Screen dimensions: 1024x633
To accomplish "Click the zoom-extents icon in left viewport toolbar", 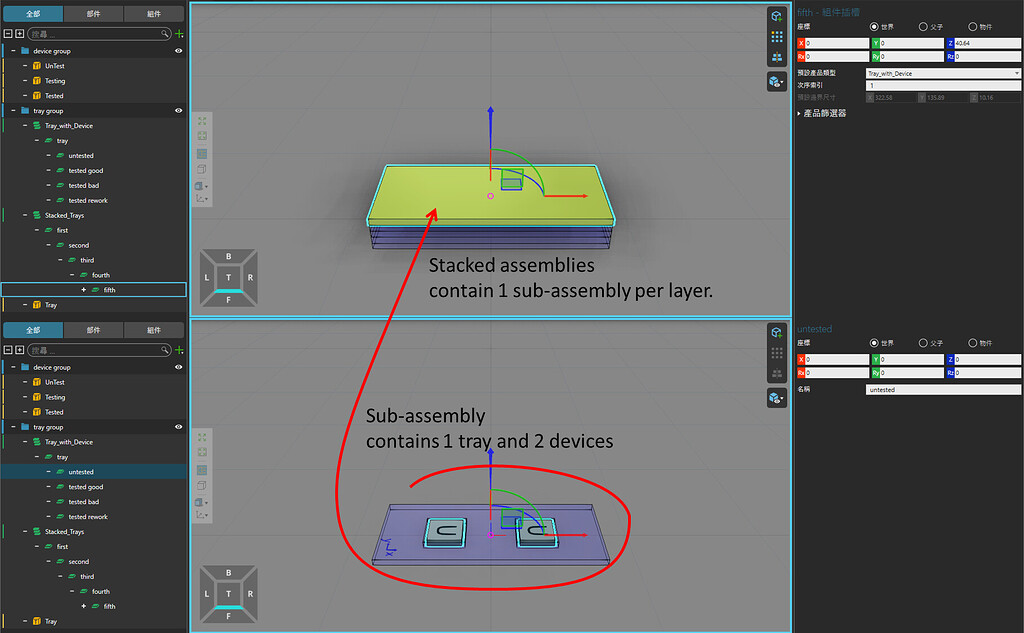I will point(202,120).
